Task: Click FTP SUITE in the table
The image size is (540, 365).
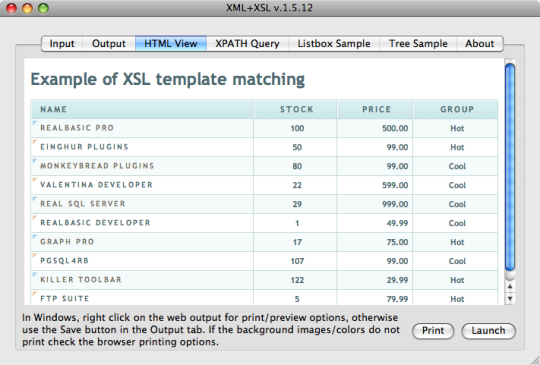Action: pos(65,298)
